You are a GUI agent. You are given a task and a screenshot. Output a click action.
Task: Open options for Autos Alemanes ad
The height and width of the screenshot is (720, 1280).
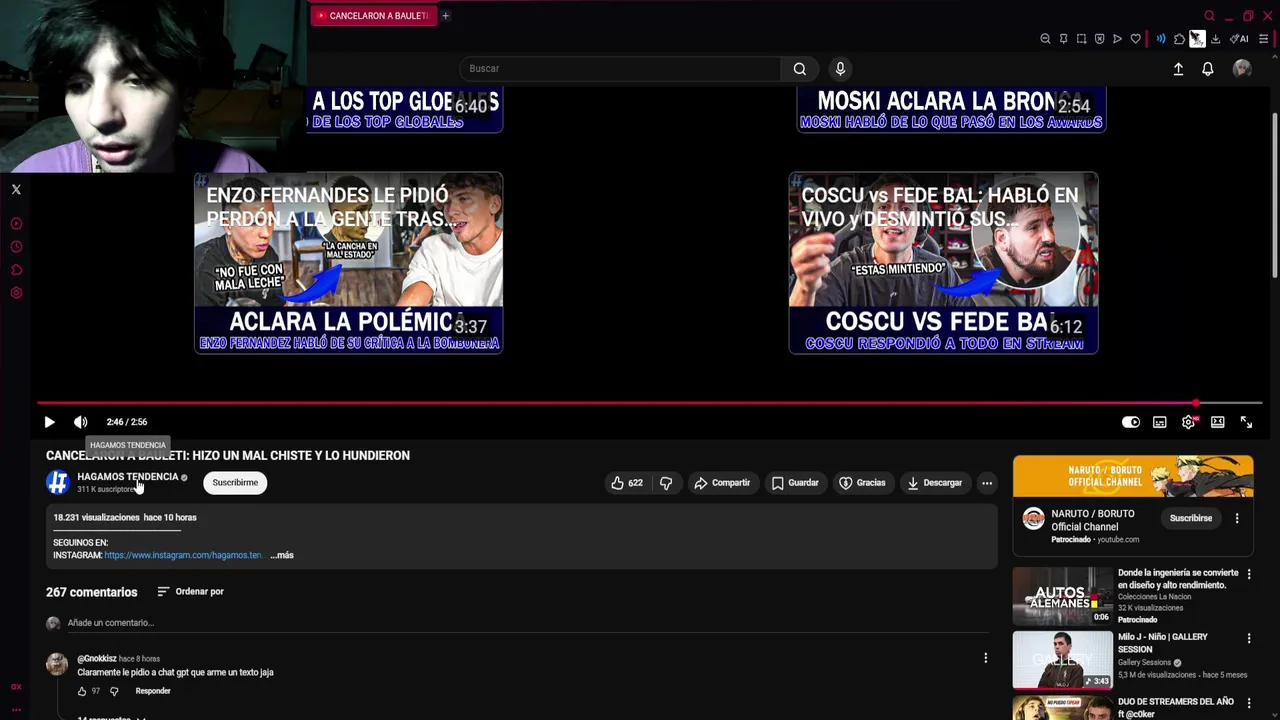[1248, 574]
